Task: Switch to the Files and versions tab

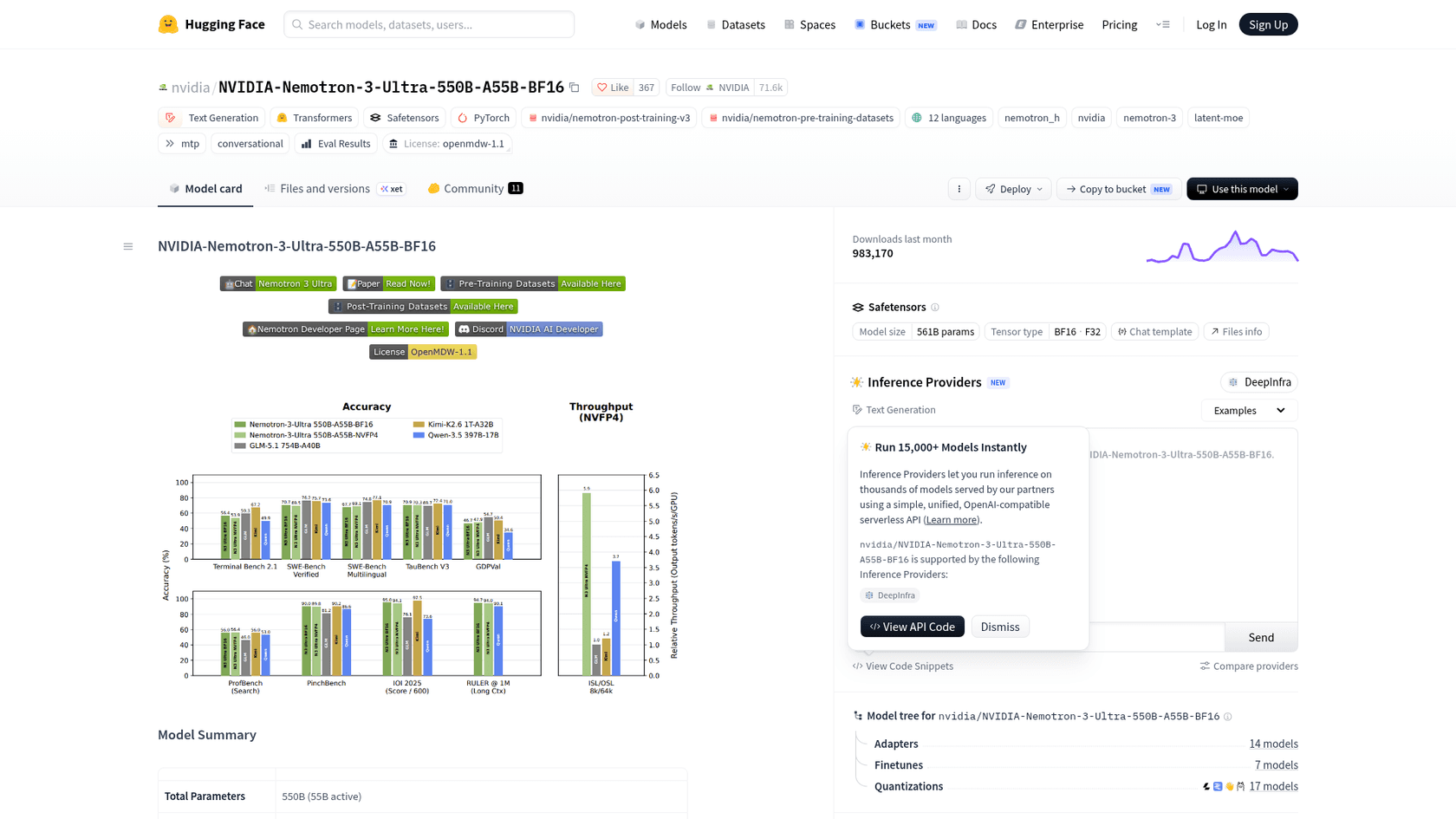Action: [x=335, y=189]
